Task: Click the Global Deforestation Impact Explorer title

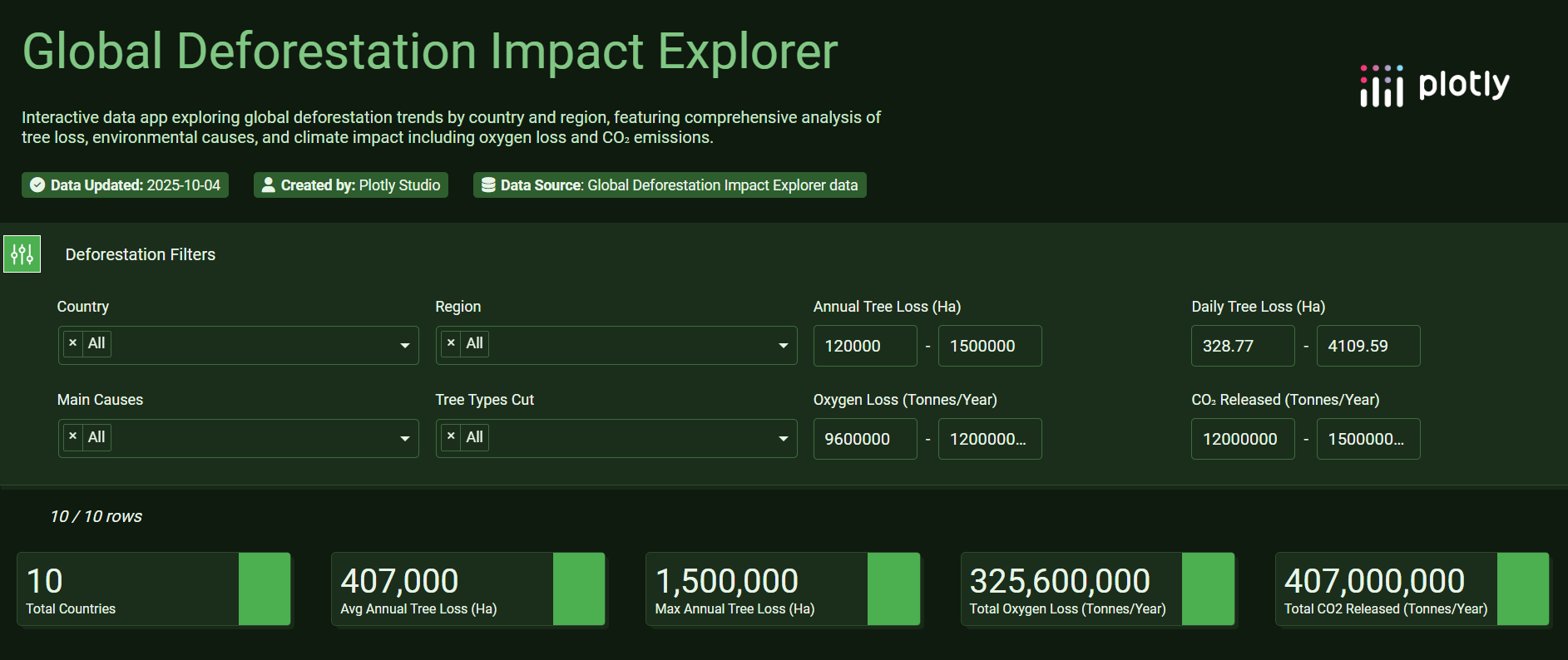Action: 430,52
